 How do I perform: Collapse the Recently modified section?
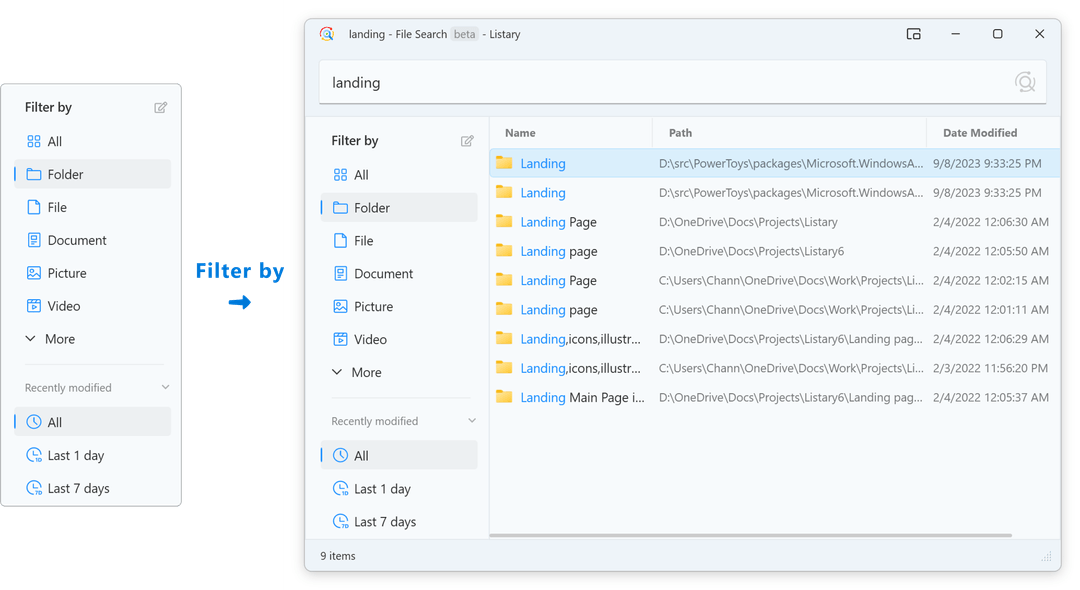[472, 420]
